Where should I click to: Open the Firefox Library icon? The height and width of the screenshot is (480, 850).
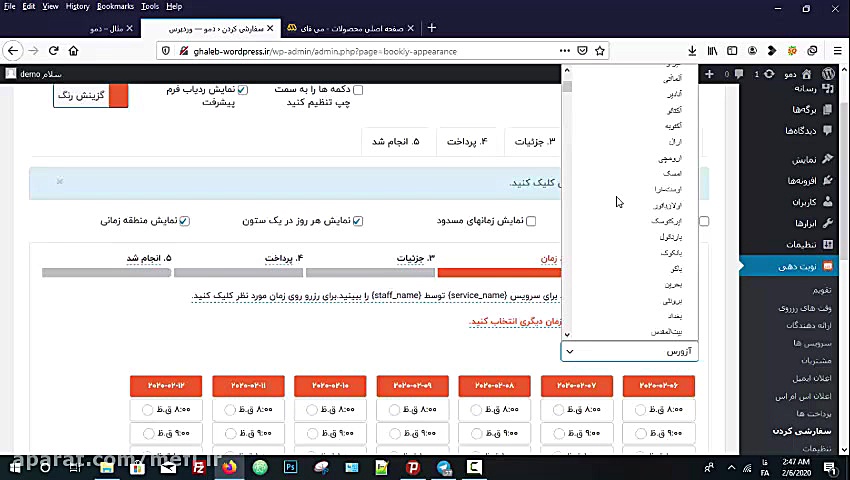click(712, 51)
